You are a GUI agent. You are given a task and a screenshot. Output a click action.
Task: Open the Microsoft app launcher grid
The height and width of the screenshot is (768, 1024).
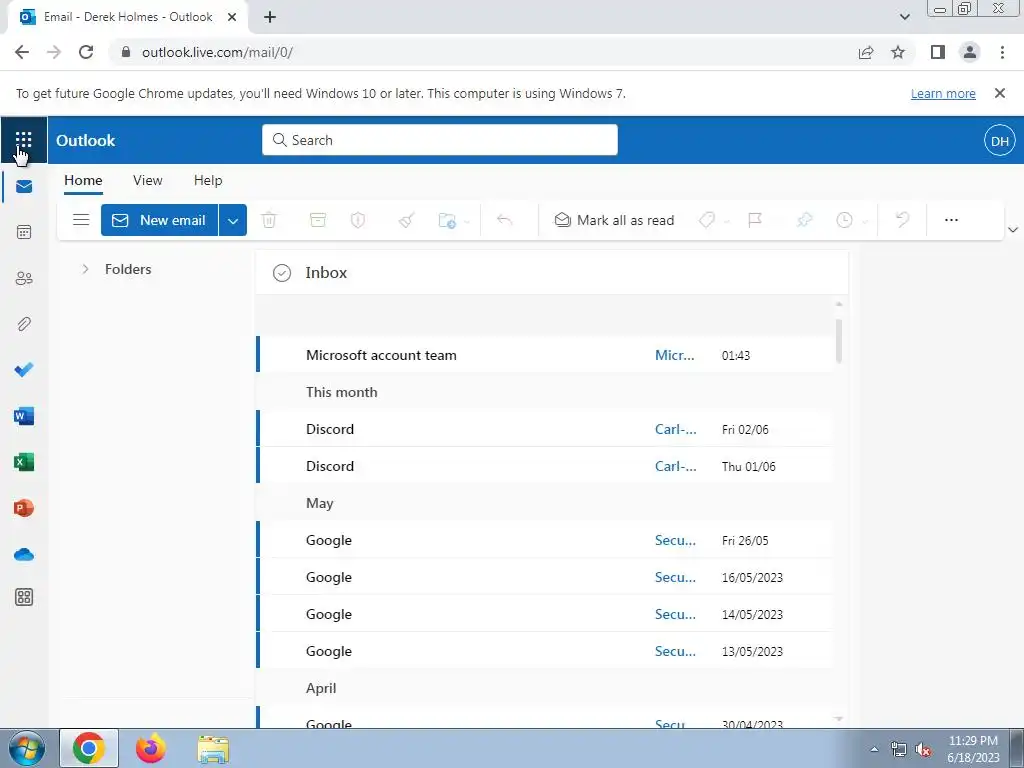pos(24,140)
